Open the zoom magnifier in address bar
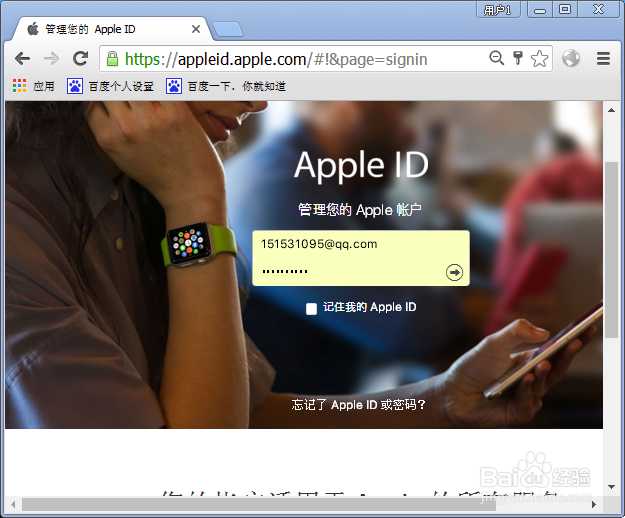The image size is (625, 518). click(496, 58)
